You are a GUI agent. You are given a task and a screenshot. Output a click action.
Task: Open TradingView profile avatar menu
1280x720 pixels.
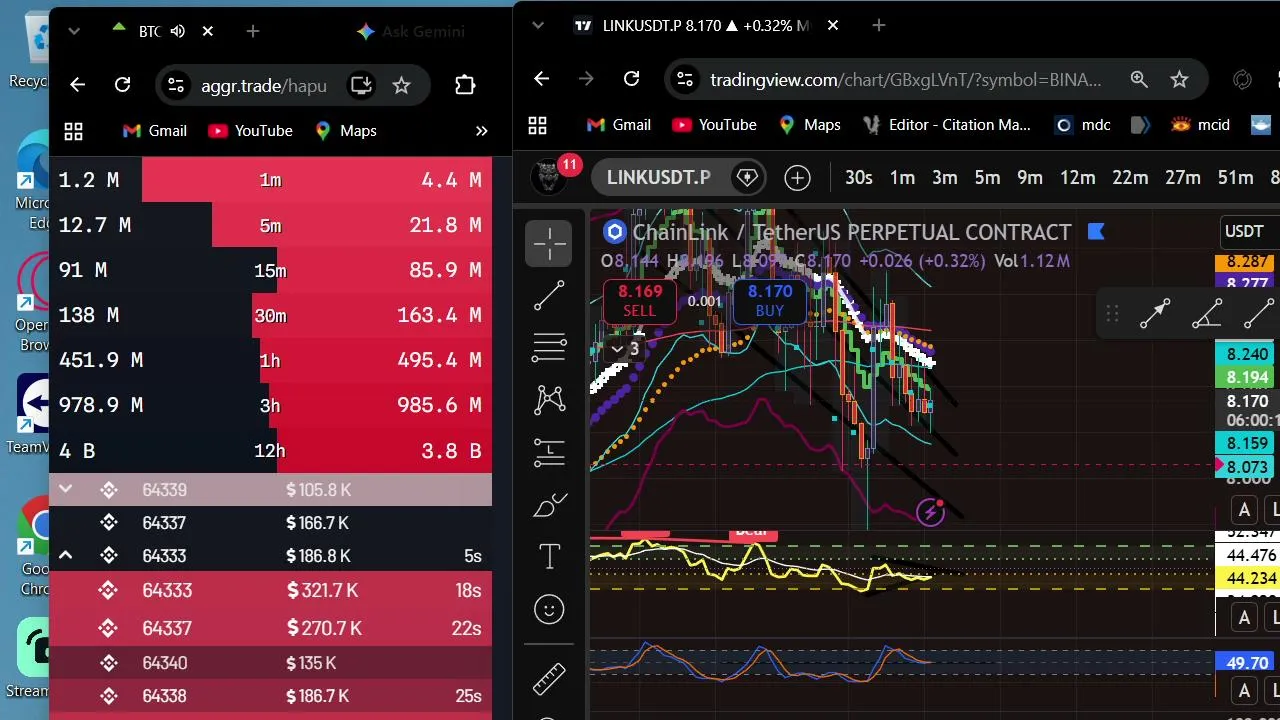548,177
